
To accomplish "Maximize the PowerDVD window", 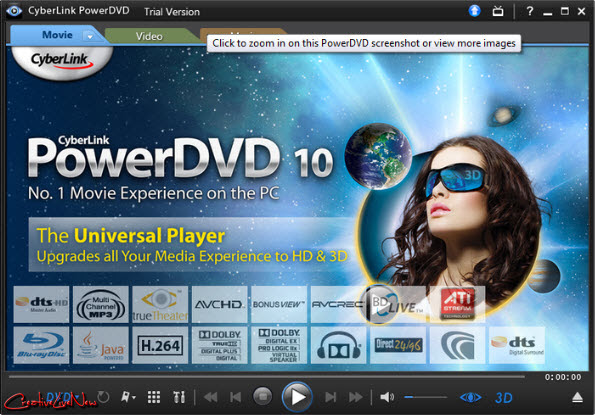I will (x=565, y=11).
